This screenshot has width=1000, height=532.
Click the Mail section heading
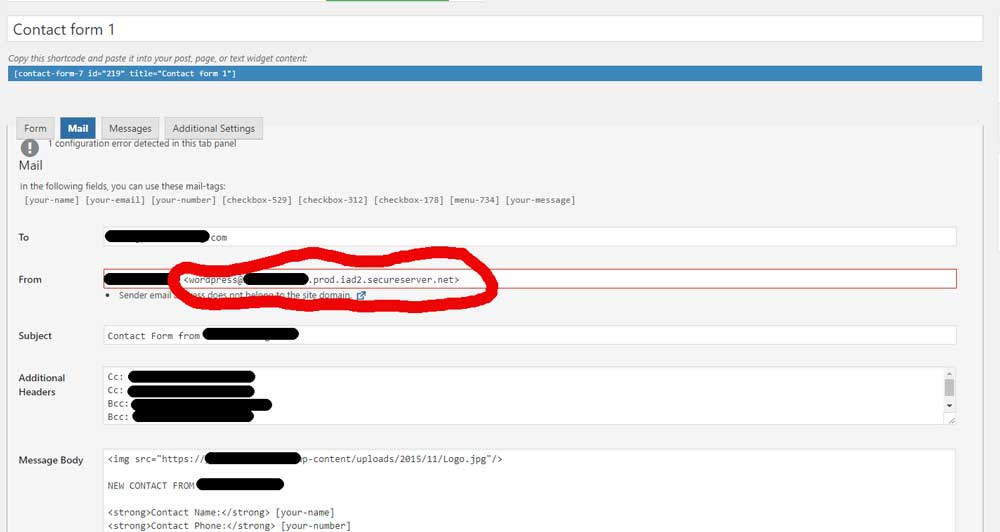click(31, 165)
